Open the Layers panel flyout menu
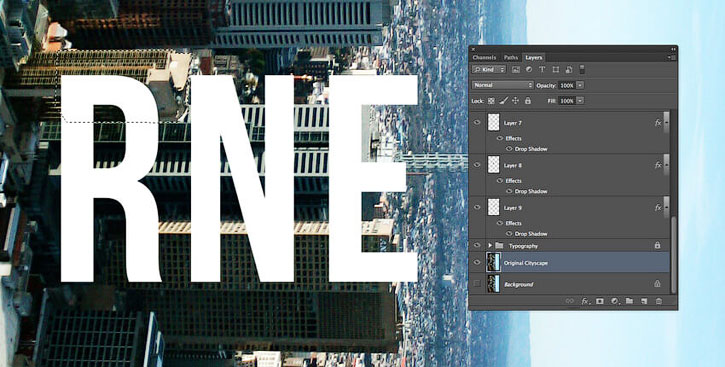This screenshot has height=367, width=725. pos(672,57)
